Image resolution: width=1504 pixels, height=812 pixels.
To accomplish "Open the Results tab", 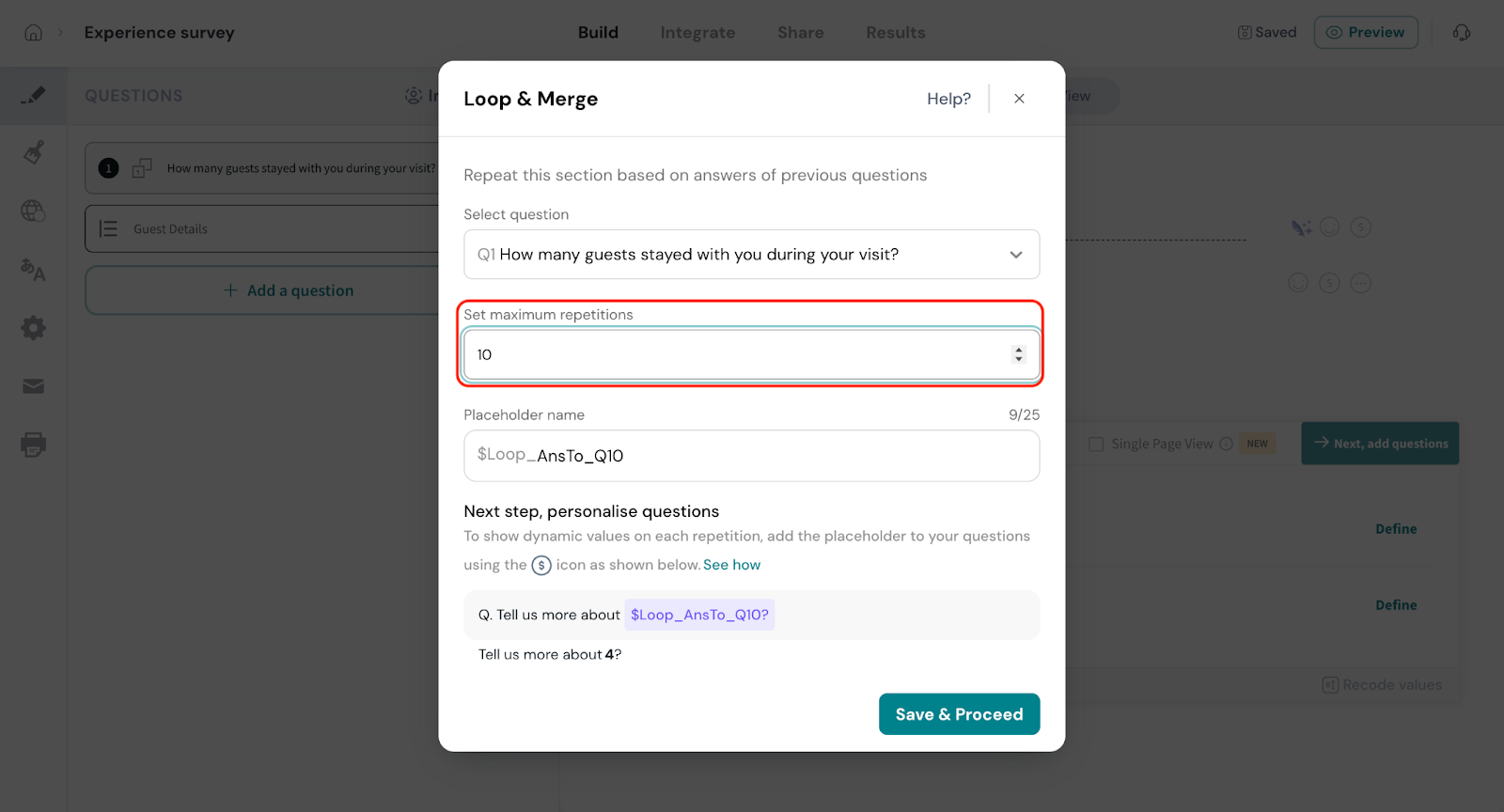I will [x=895, y=33].
